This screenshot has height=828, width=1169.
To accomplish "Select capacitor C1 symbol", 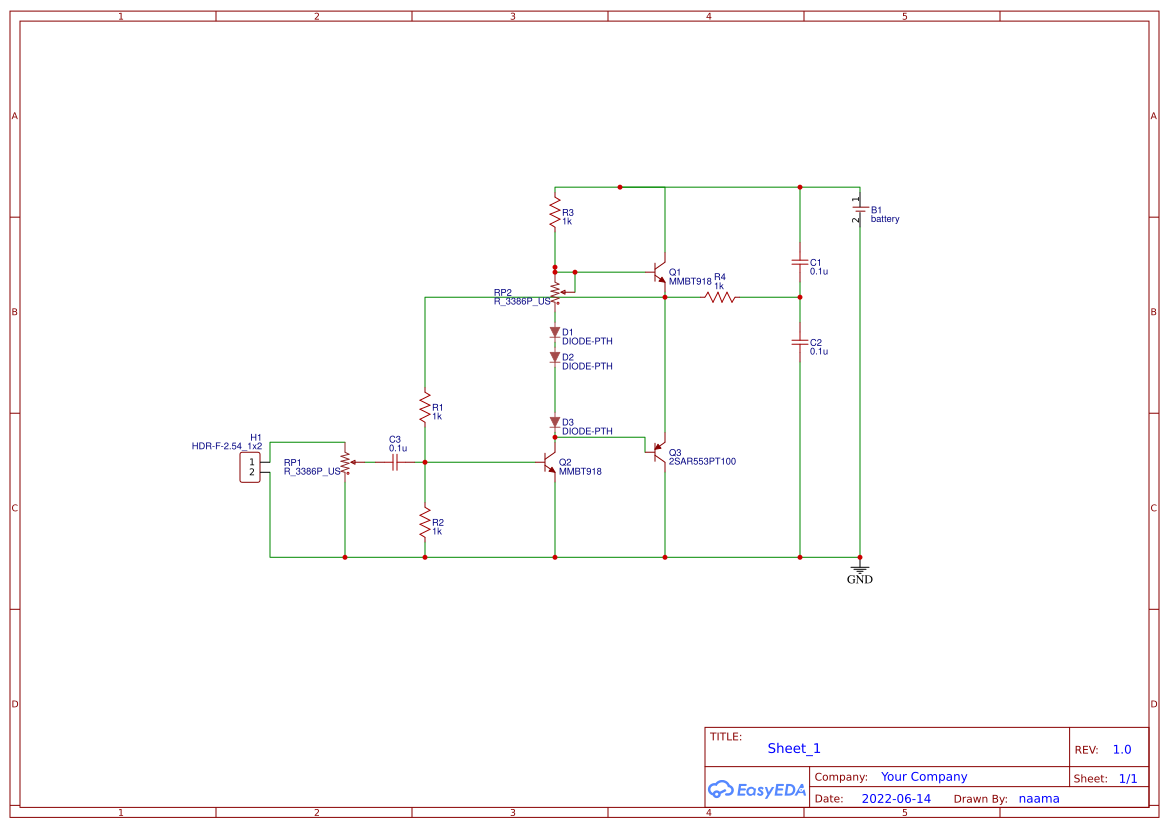I will click(x=800, y=262).
